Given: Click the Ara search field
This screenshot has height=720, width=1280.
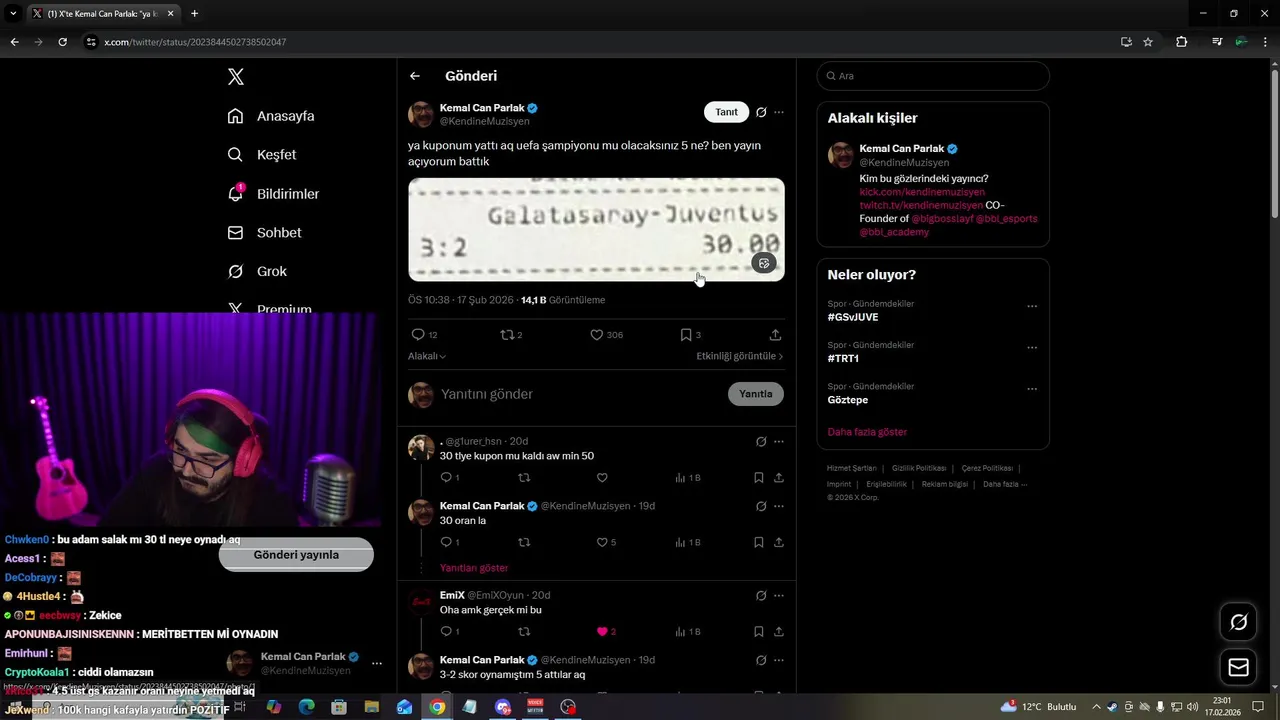Looking at the screenshot, I should [933, 76].
